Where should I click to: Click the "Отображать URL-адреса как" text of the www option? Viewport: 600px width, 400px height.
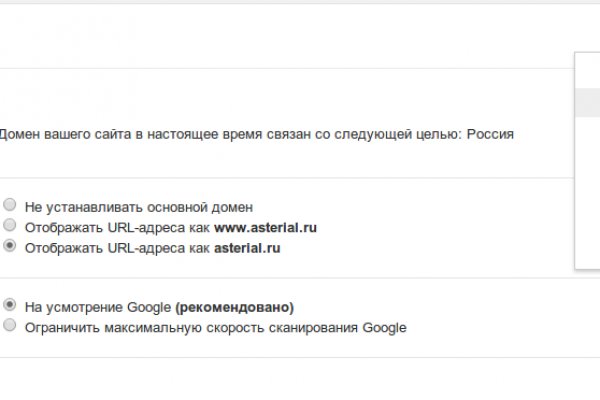(118, 227)
